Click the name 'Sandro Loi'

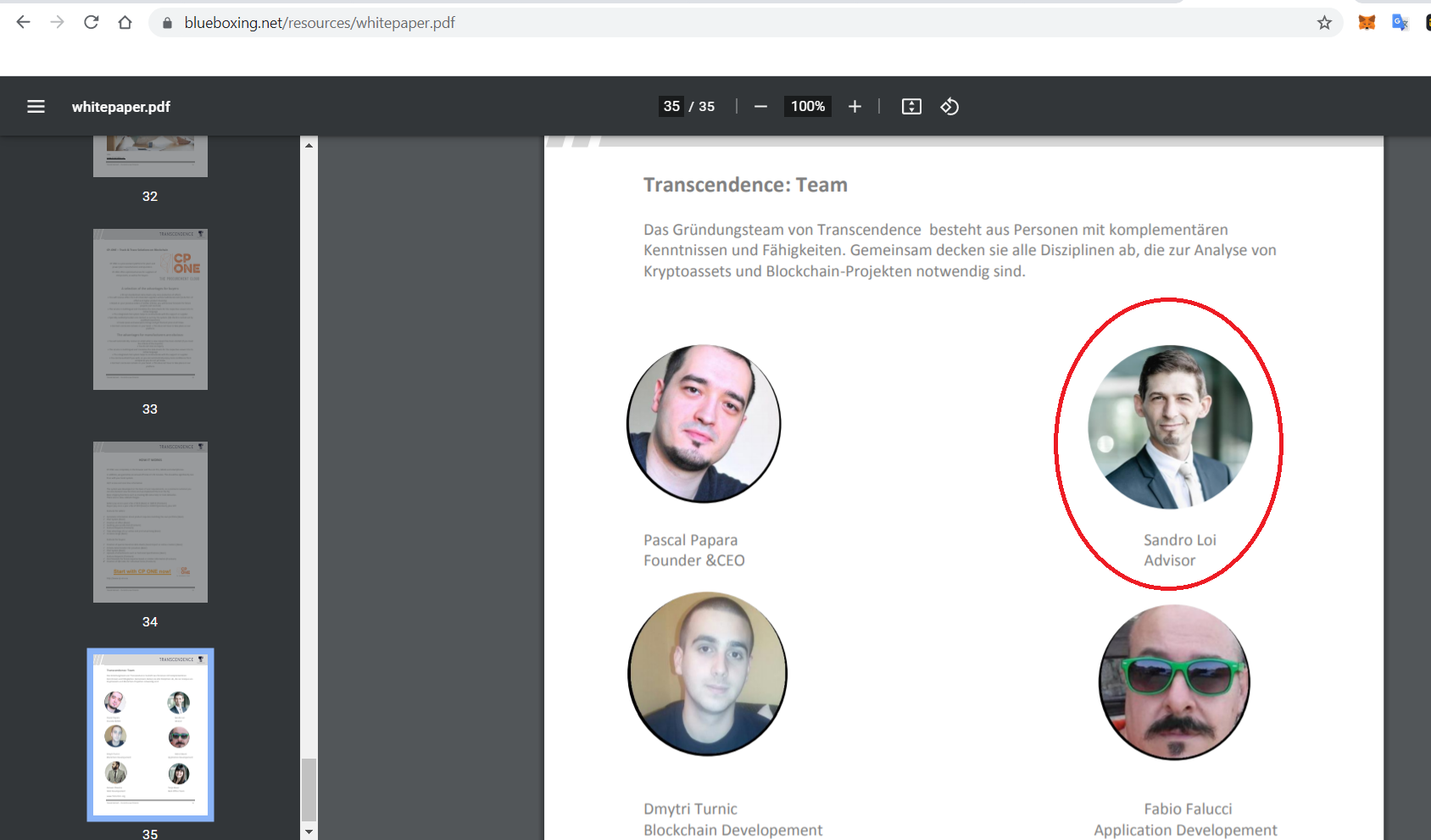[x=1179, y=540]
